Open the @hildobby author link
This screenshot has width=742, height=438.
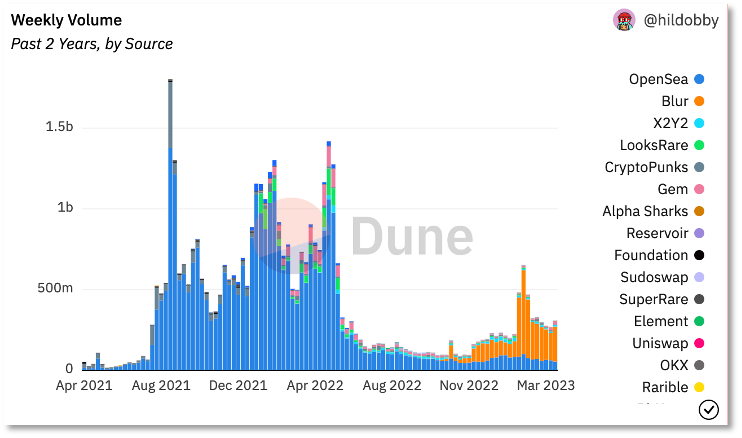coord(680,21)
